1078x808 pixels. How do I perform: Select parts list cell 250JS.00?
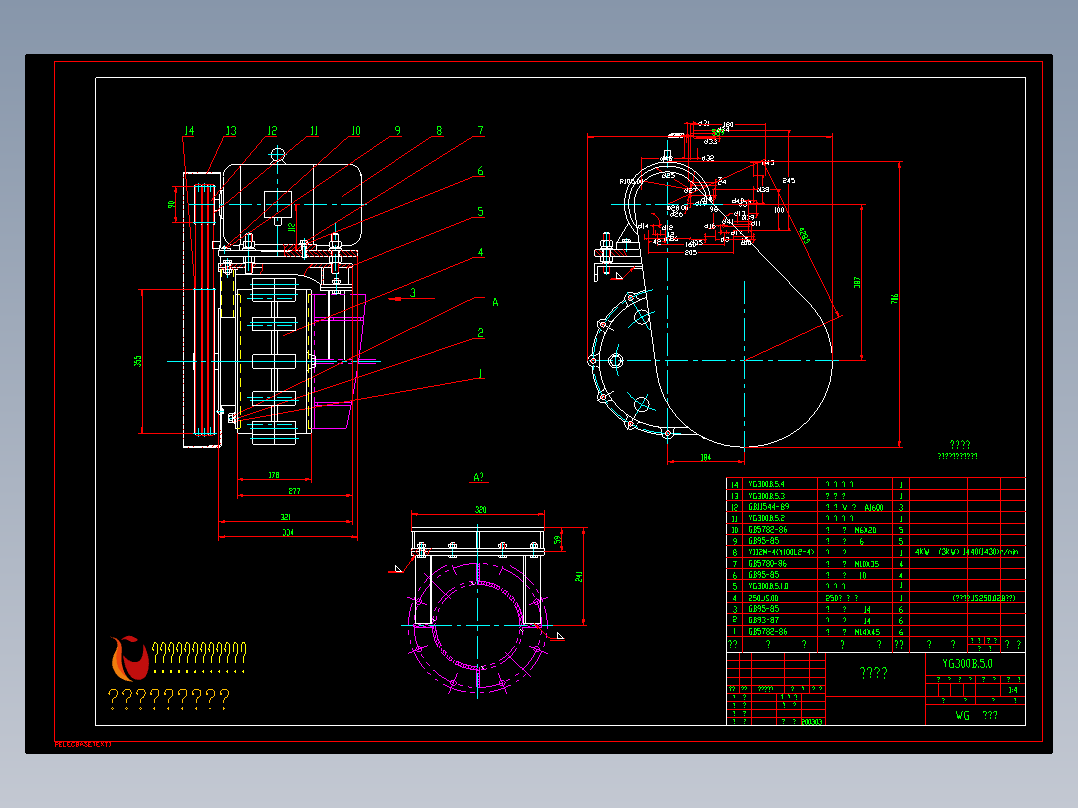point(762,598)
